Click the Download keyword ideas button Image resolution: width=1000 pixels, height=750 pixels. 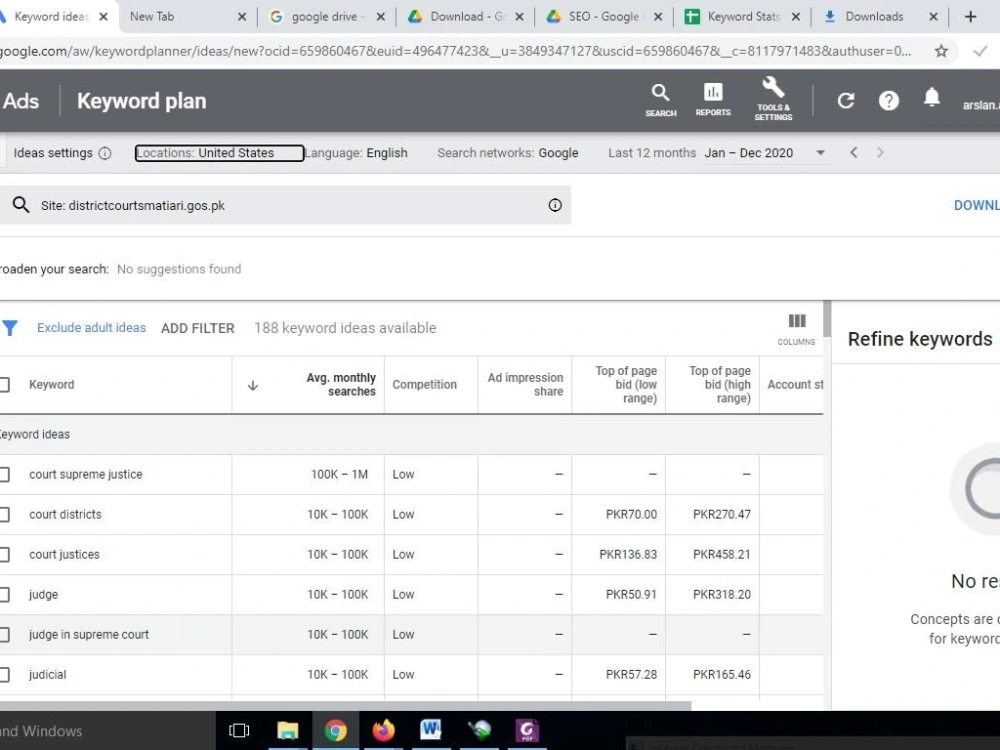[976, 205]
